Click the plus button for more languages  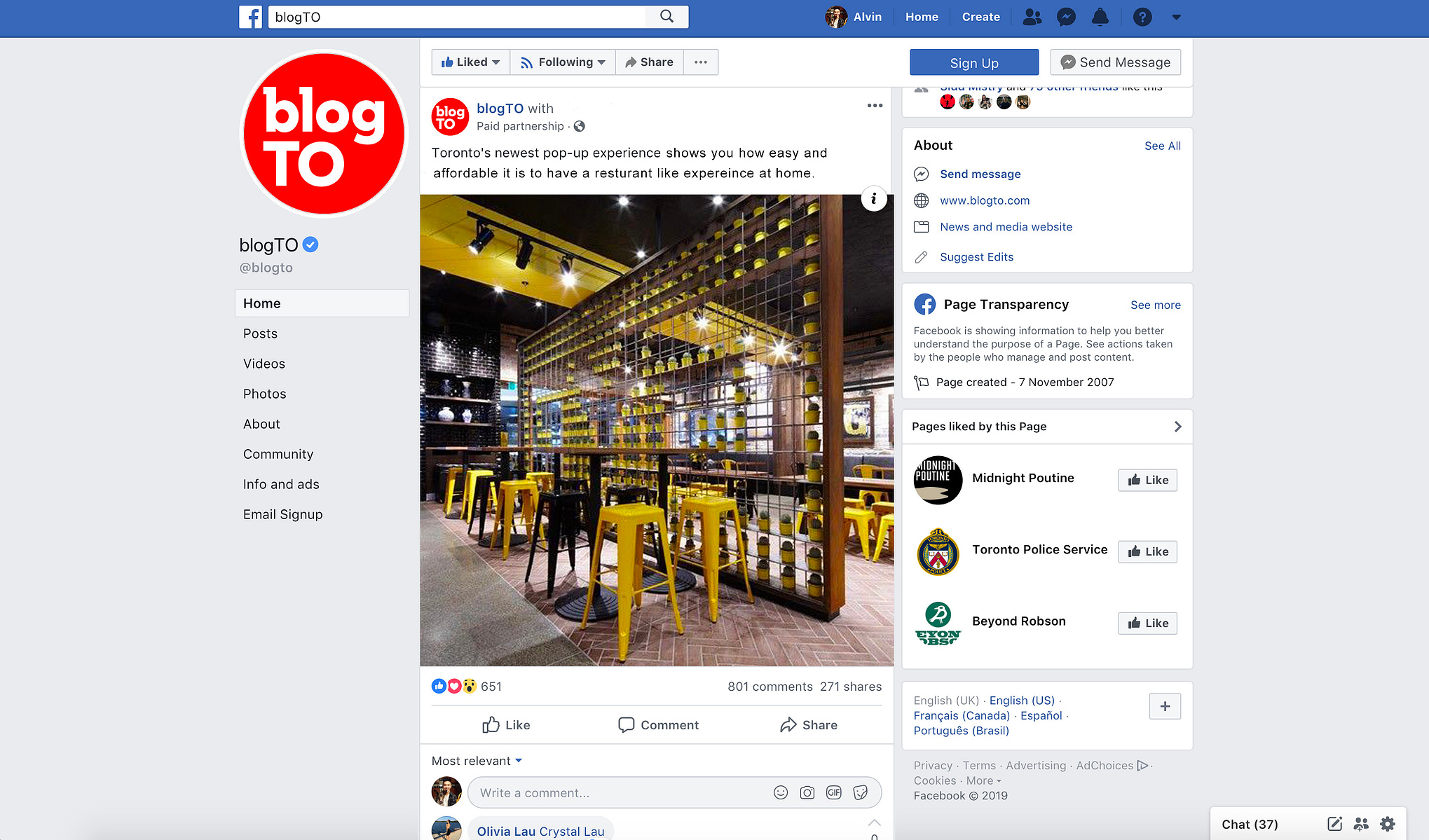[1165, 706]
